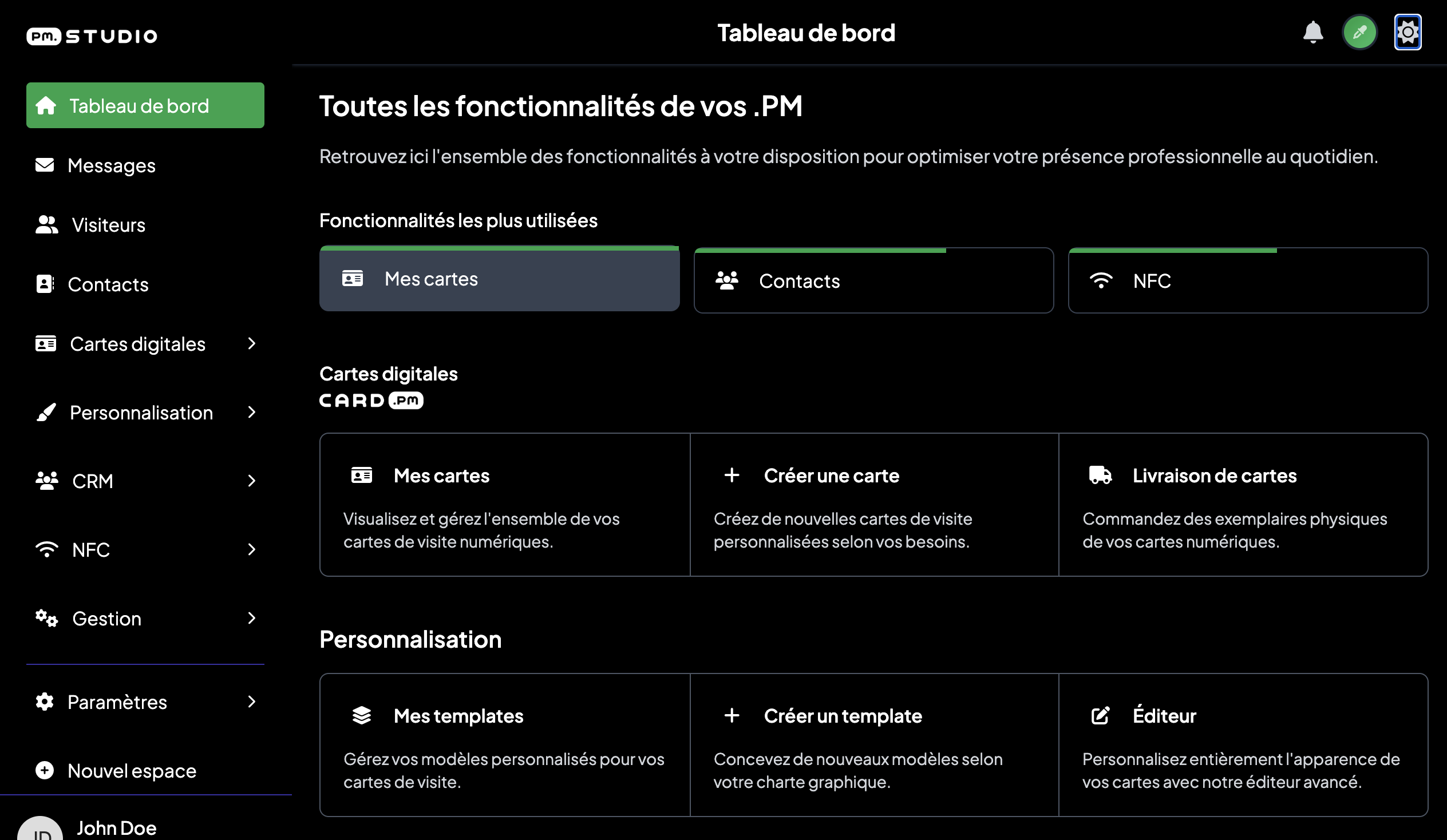The image size is (1447, 840).
Task: Open the Gestion sidebar menu item
Action: 145,619
